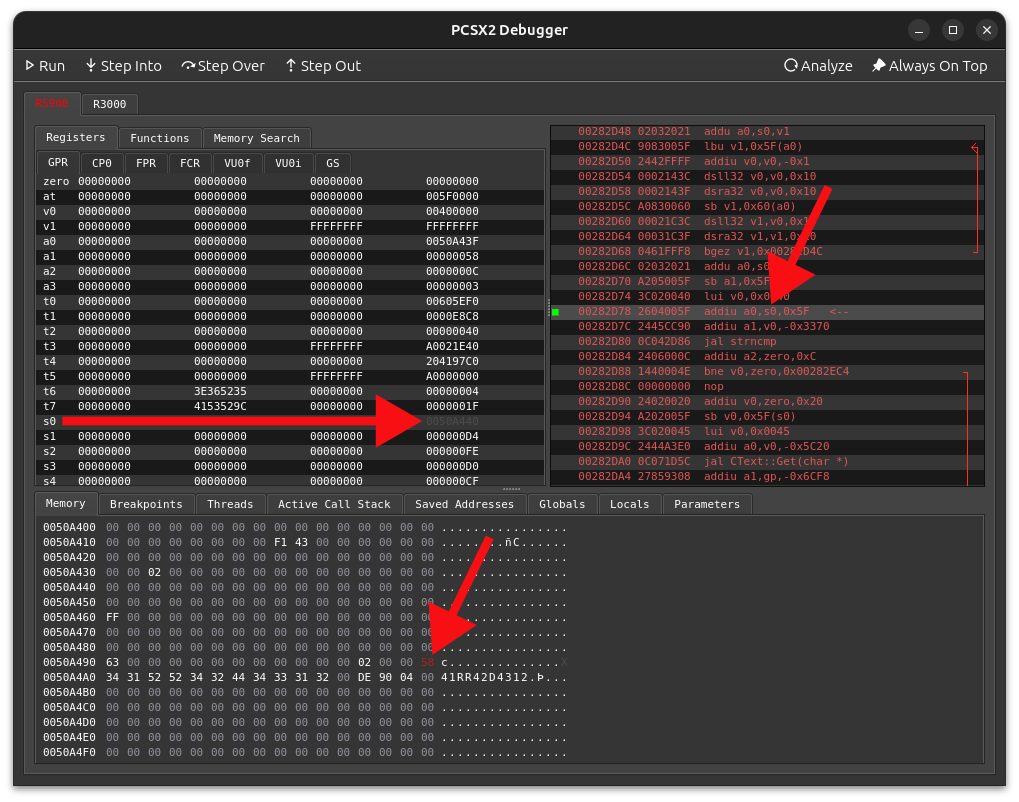
Task: Open the Parameters tab
Action: pos(706,504)
